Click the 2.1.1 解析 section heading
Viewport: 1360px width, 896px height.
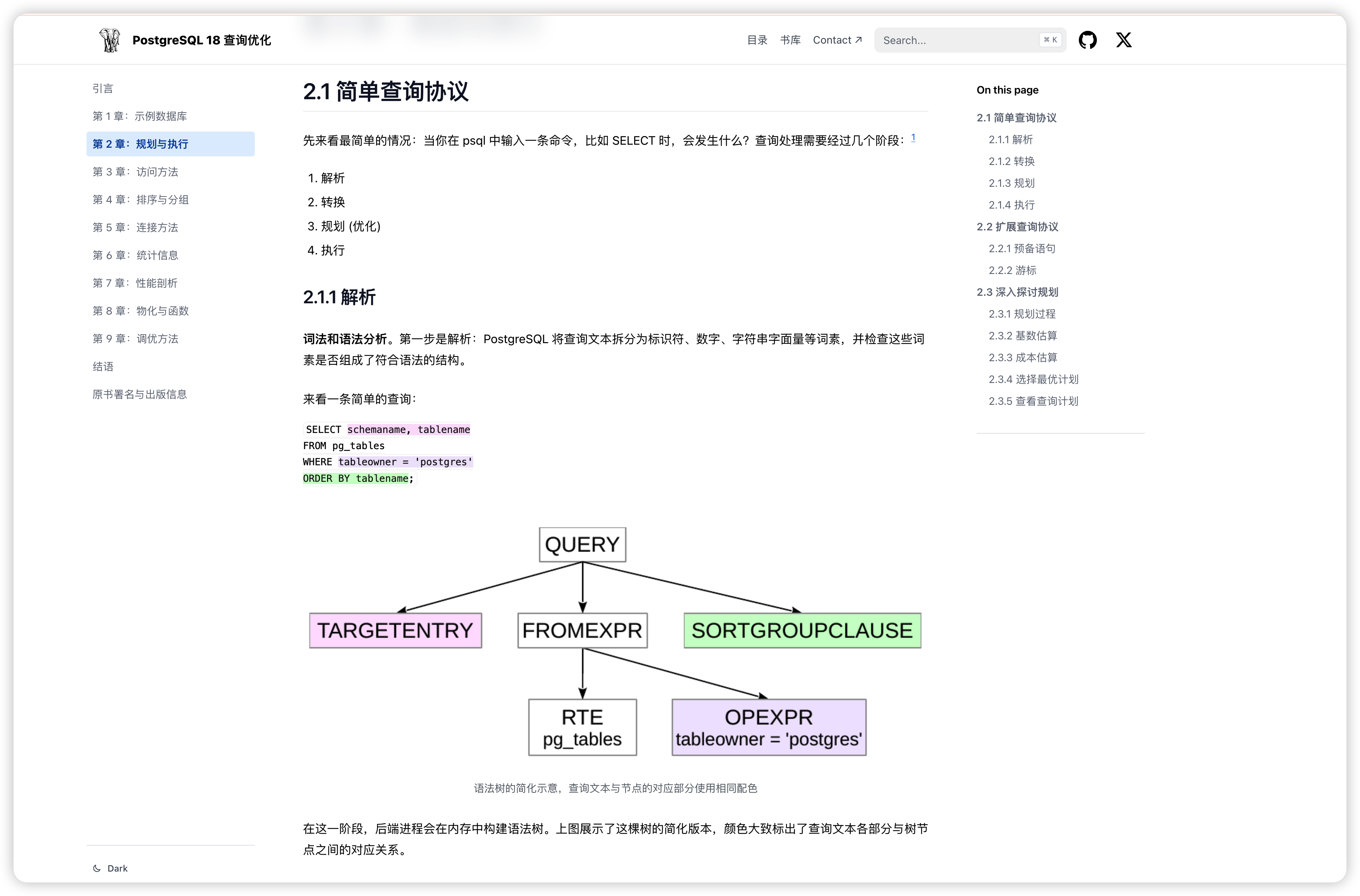click(x=339, y=297)
